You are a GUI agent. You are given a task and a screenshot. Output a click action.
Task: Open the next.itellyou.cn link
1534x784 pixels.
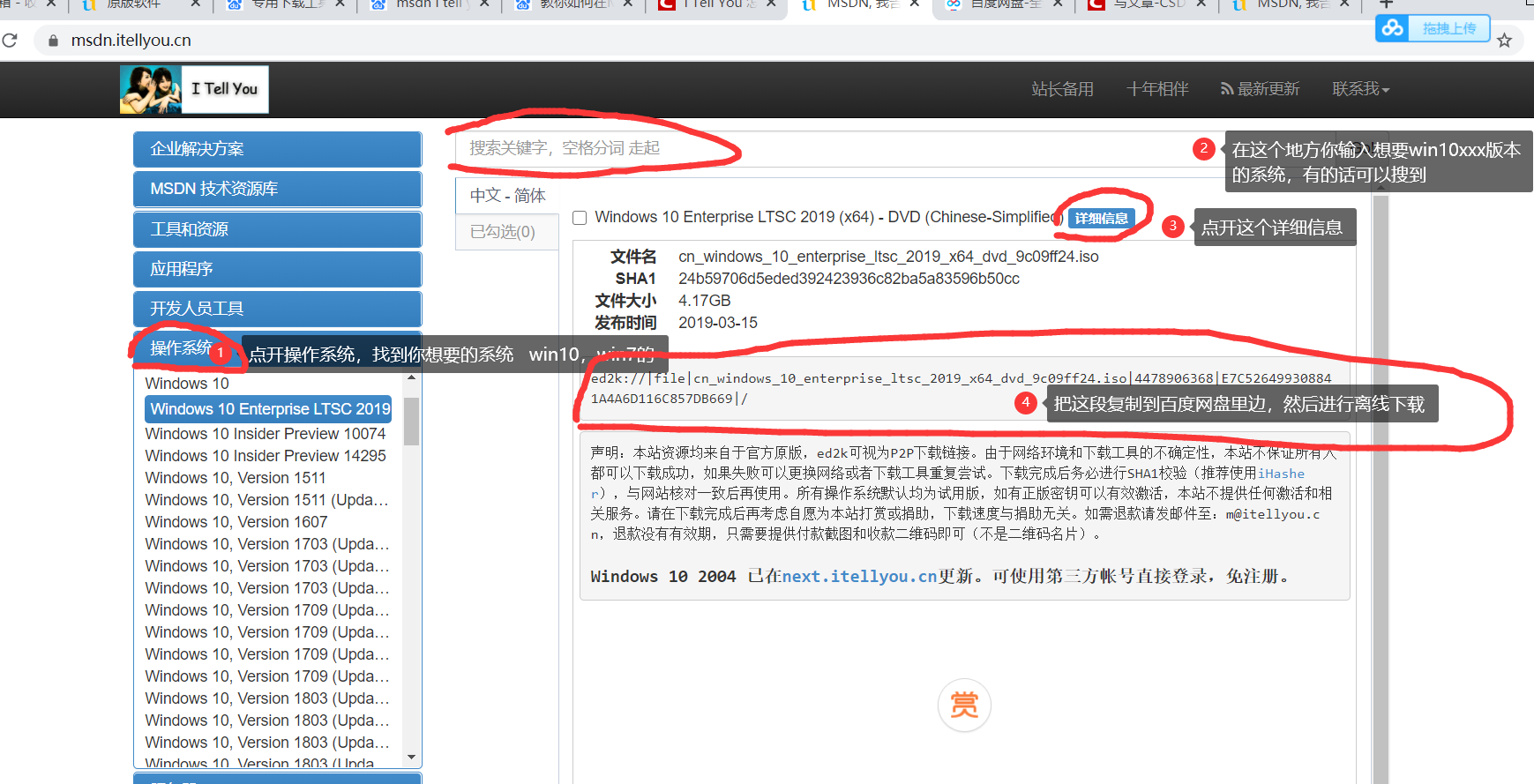pos(859,576)
